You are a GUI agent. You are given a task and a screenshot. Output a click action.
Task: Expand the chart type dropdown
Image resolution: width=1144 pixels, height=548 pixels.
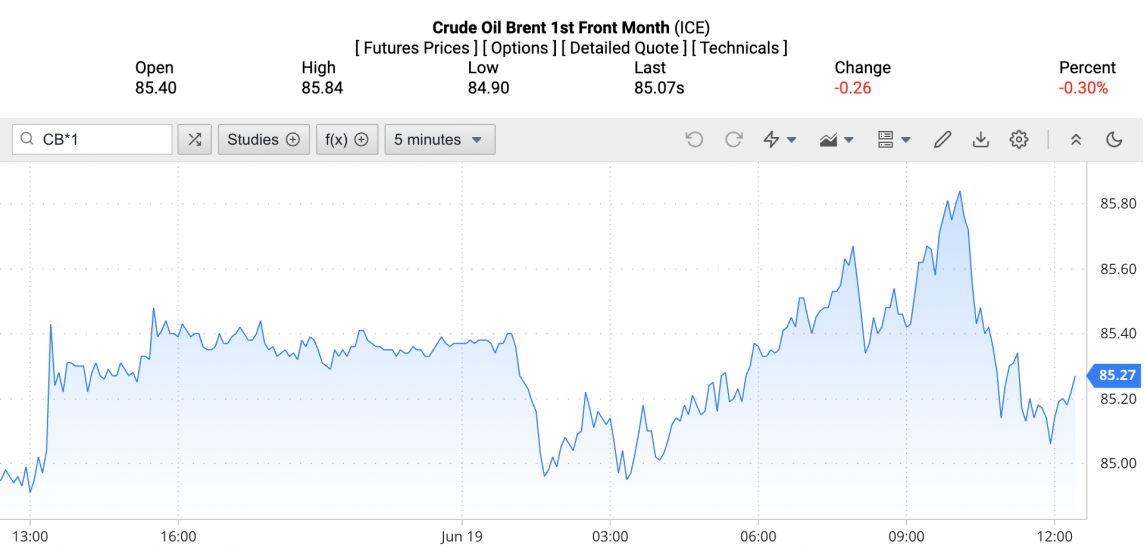pos(836,140)
